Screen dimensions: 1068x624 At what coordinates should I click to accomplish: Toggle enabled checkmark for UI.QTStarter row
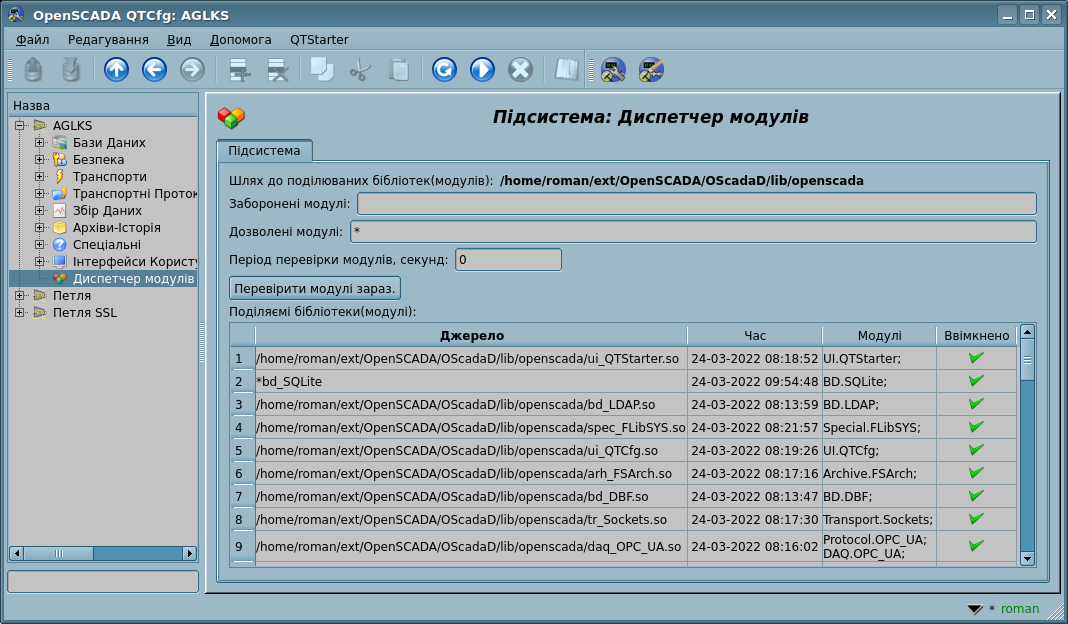tap(976, 358)
